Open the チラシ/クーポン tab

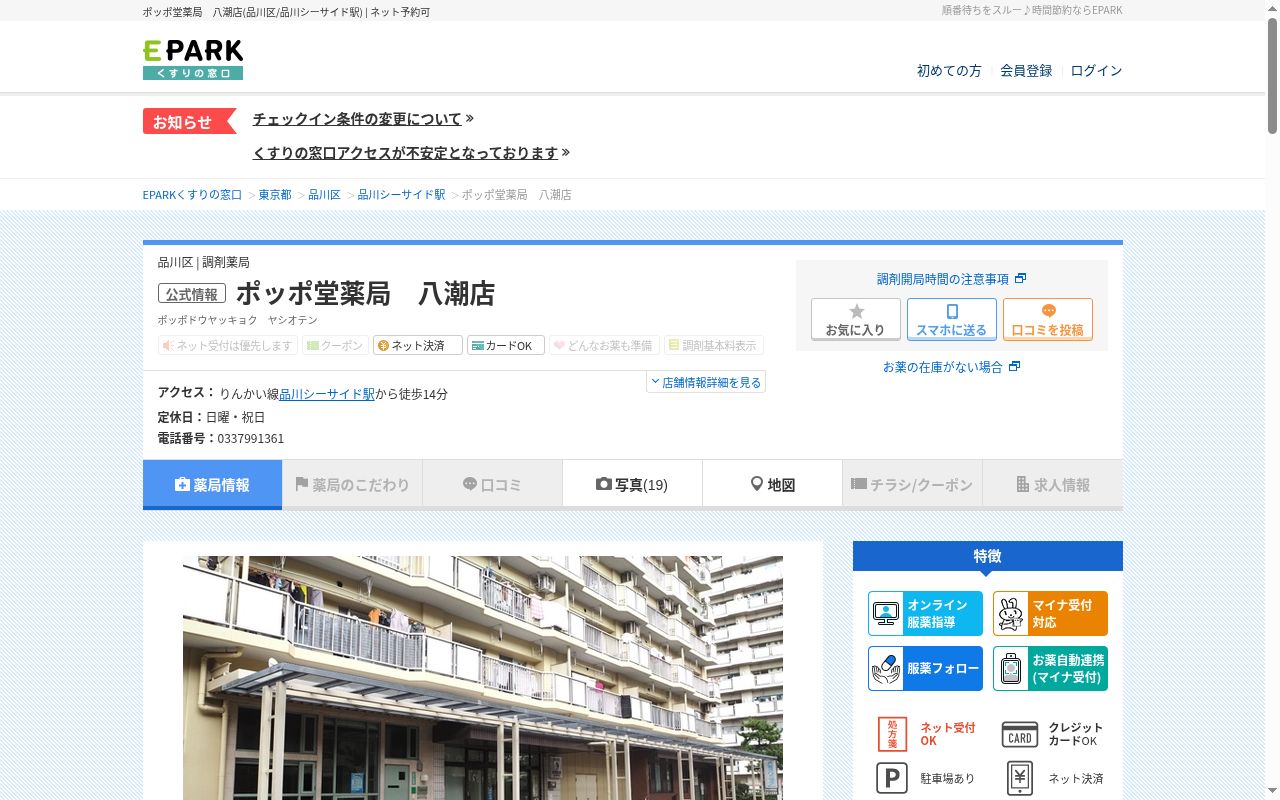tap(912, 485)
